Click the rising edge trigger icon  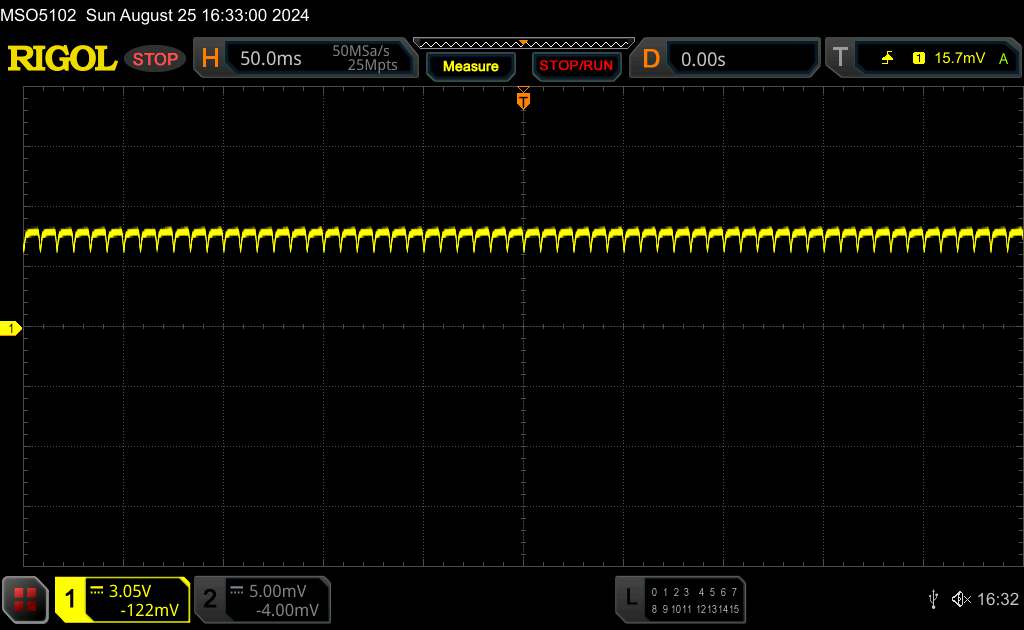[888, 58]
